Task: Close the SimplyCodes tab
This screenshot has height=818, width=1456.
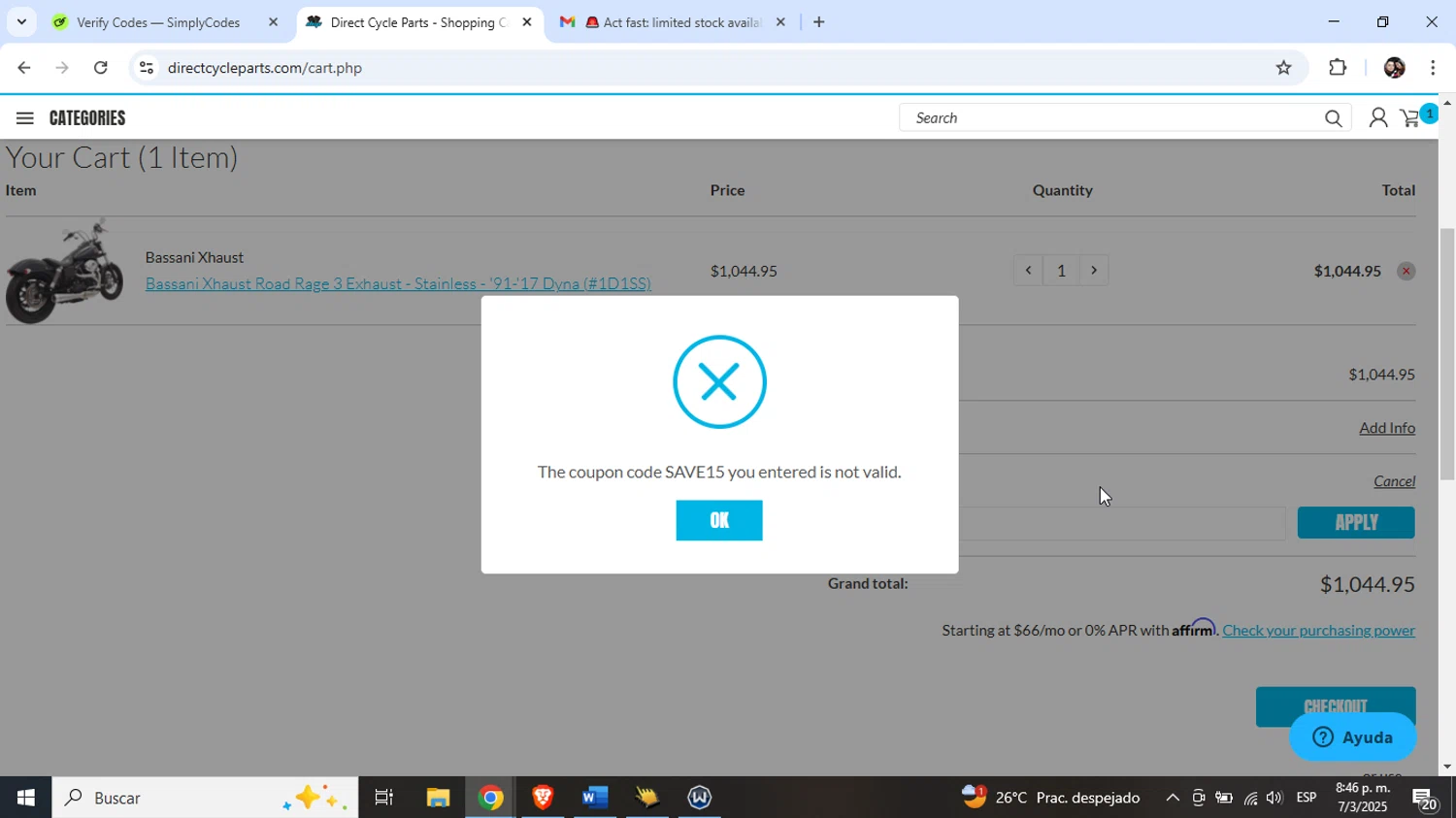Action: coord(273,22)
